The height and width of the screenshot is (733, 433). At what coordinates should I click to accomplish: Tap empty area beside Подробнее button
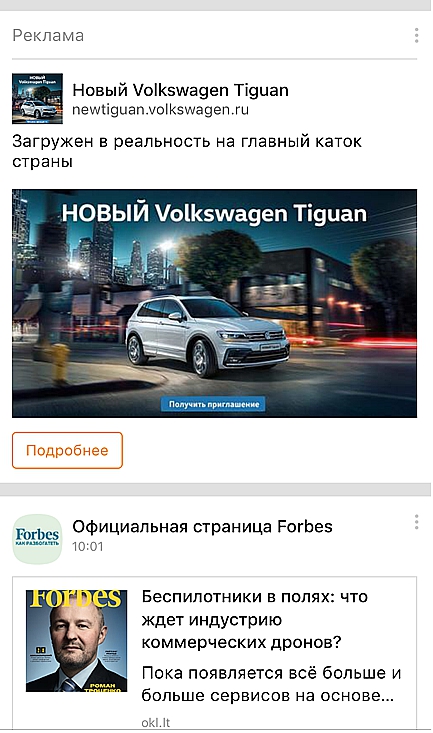[x=271, y=450]
